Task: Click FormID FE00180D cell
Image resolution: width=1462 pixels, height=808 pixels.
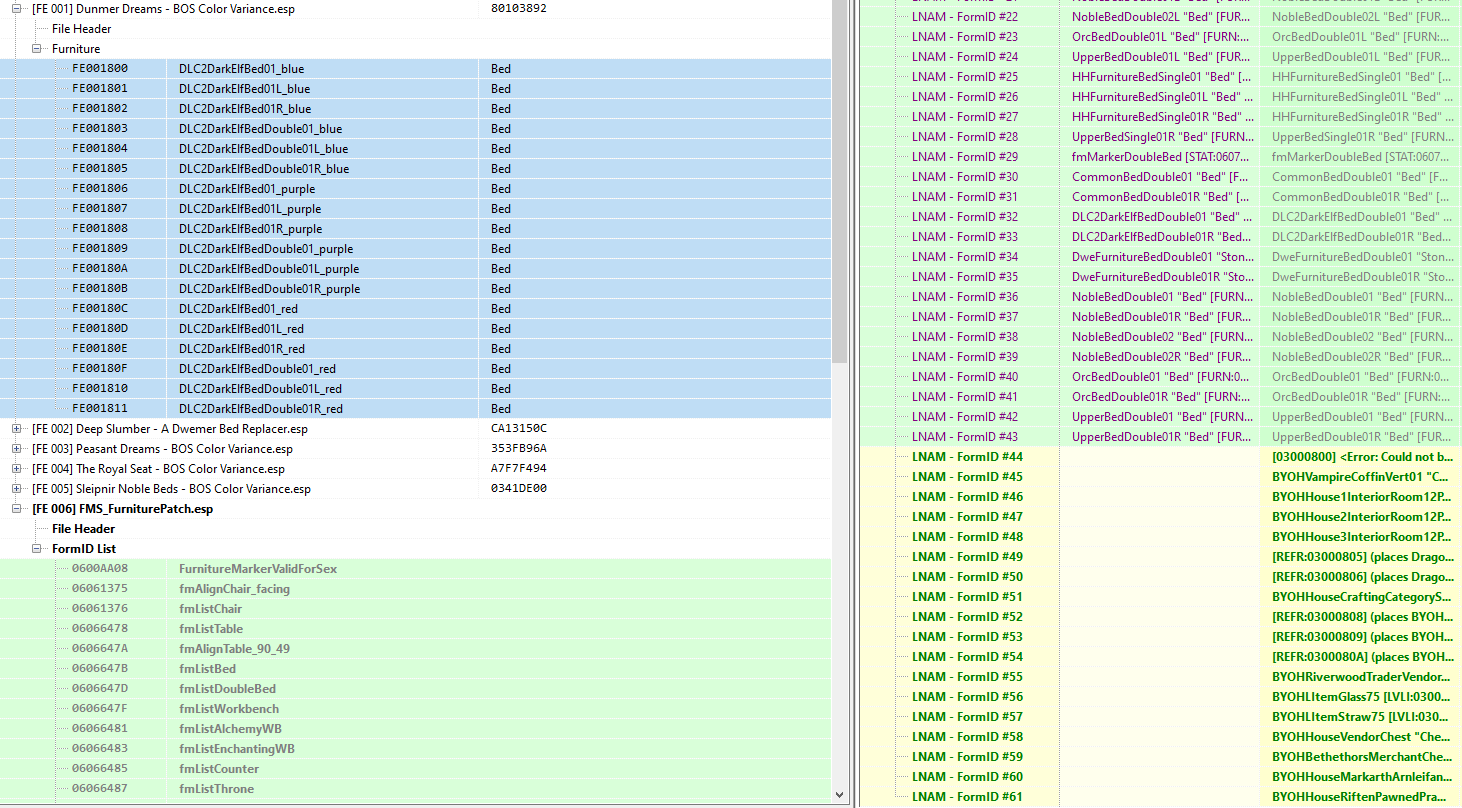Action: pyautogui.click(x=99, y=329)
